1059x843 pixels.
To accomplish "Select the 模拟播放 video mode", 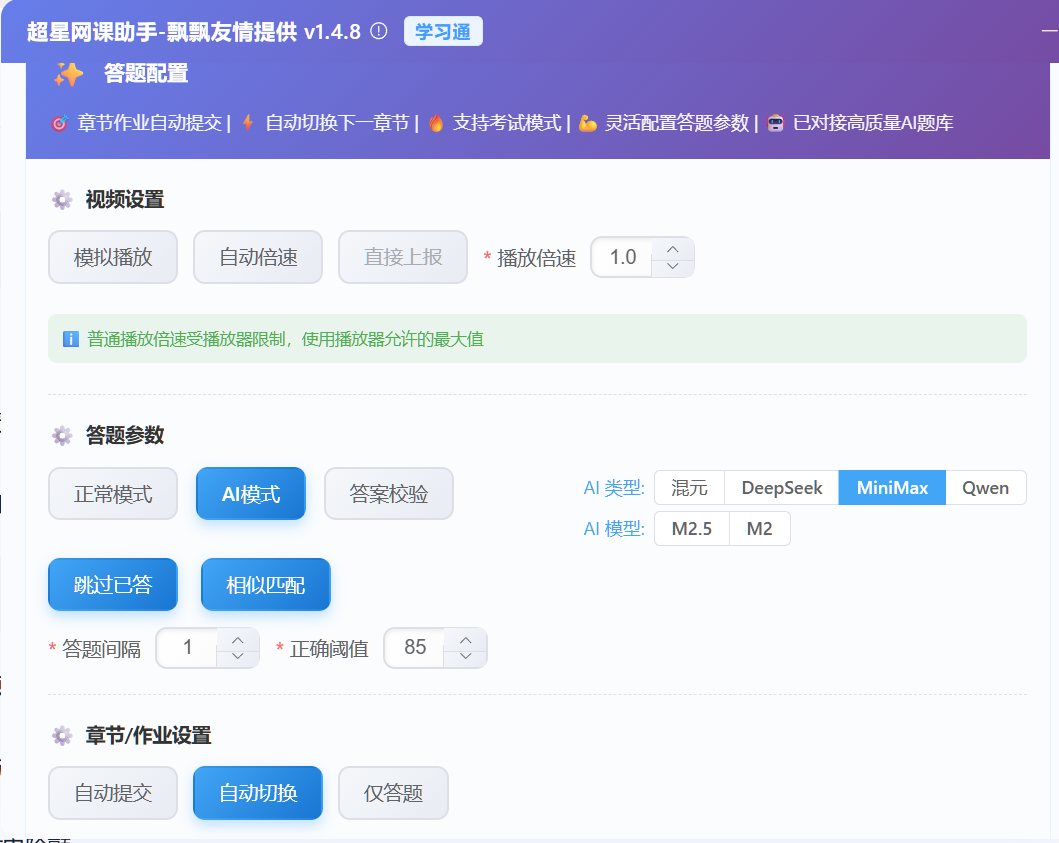I will tap(112, 256).
